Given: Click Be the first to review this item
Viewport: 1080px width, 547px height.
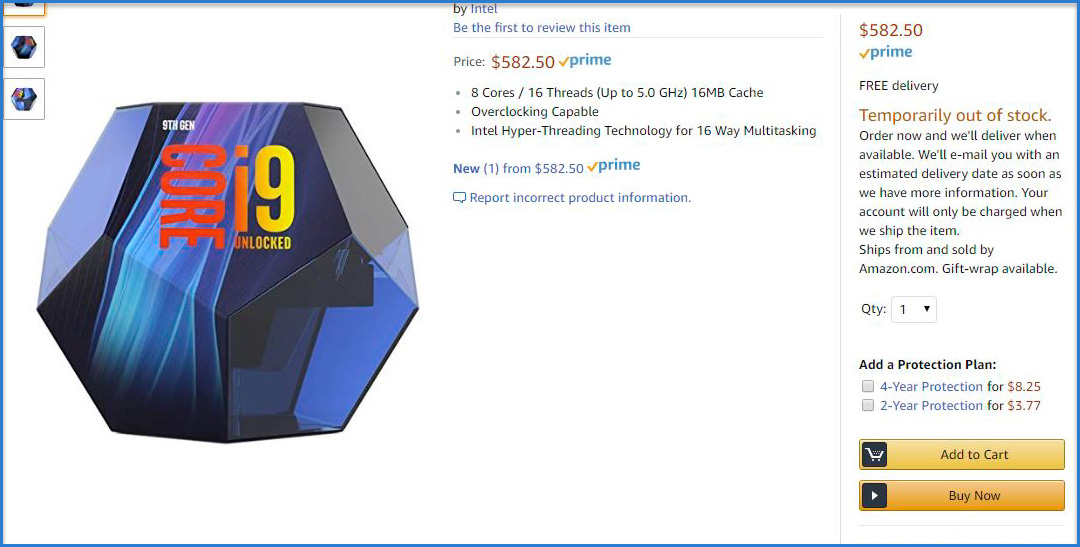Looking at the screenshot, I should [541, 28].
